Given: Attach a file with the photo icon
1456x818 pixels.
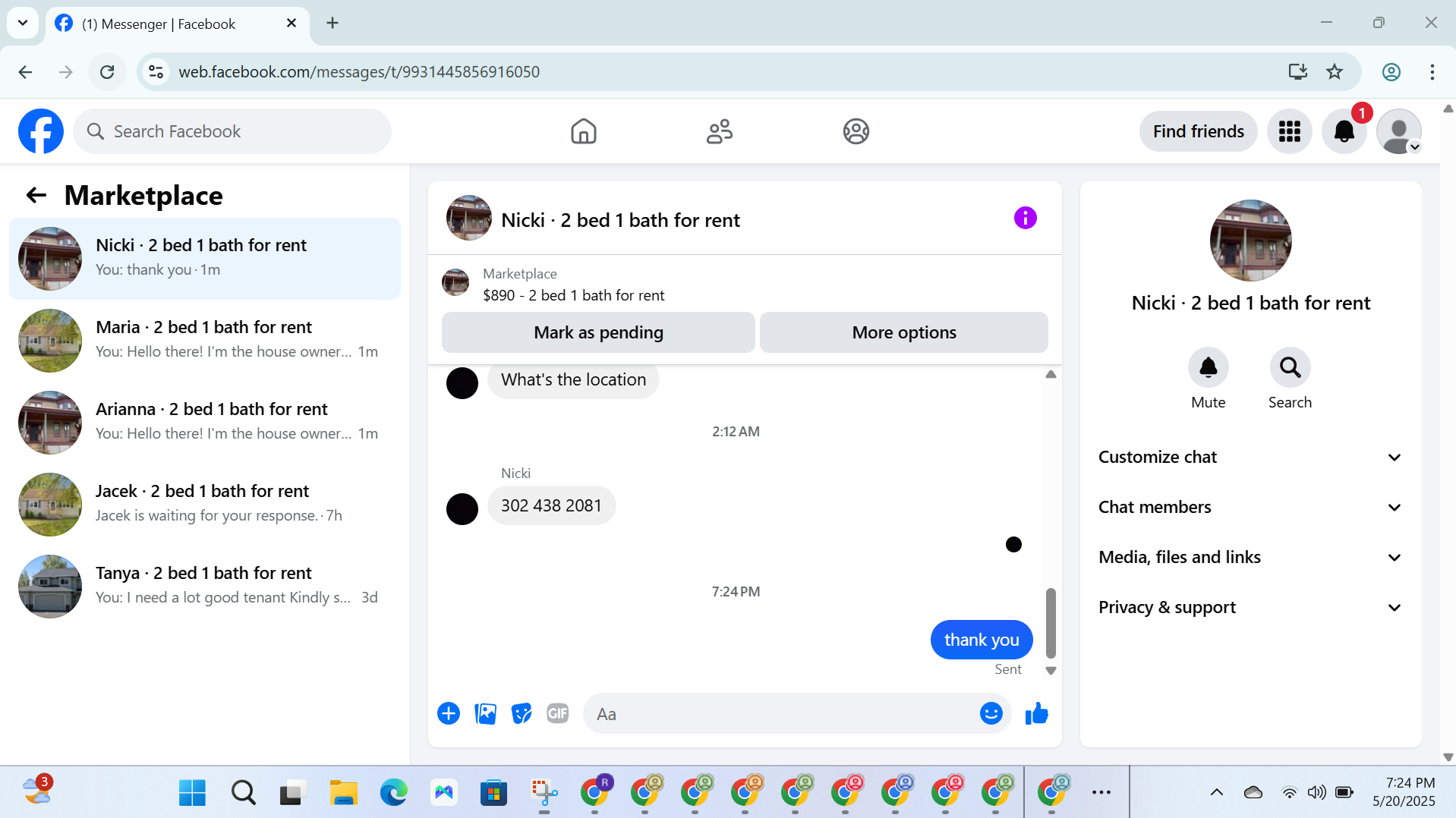Looking at the screenshot, I should 485,713.
